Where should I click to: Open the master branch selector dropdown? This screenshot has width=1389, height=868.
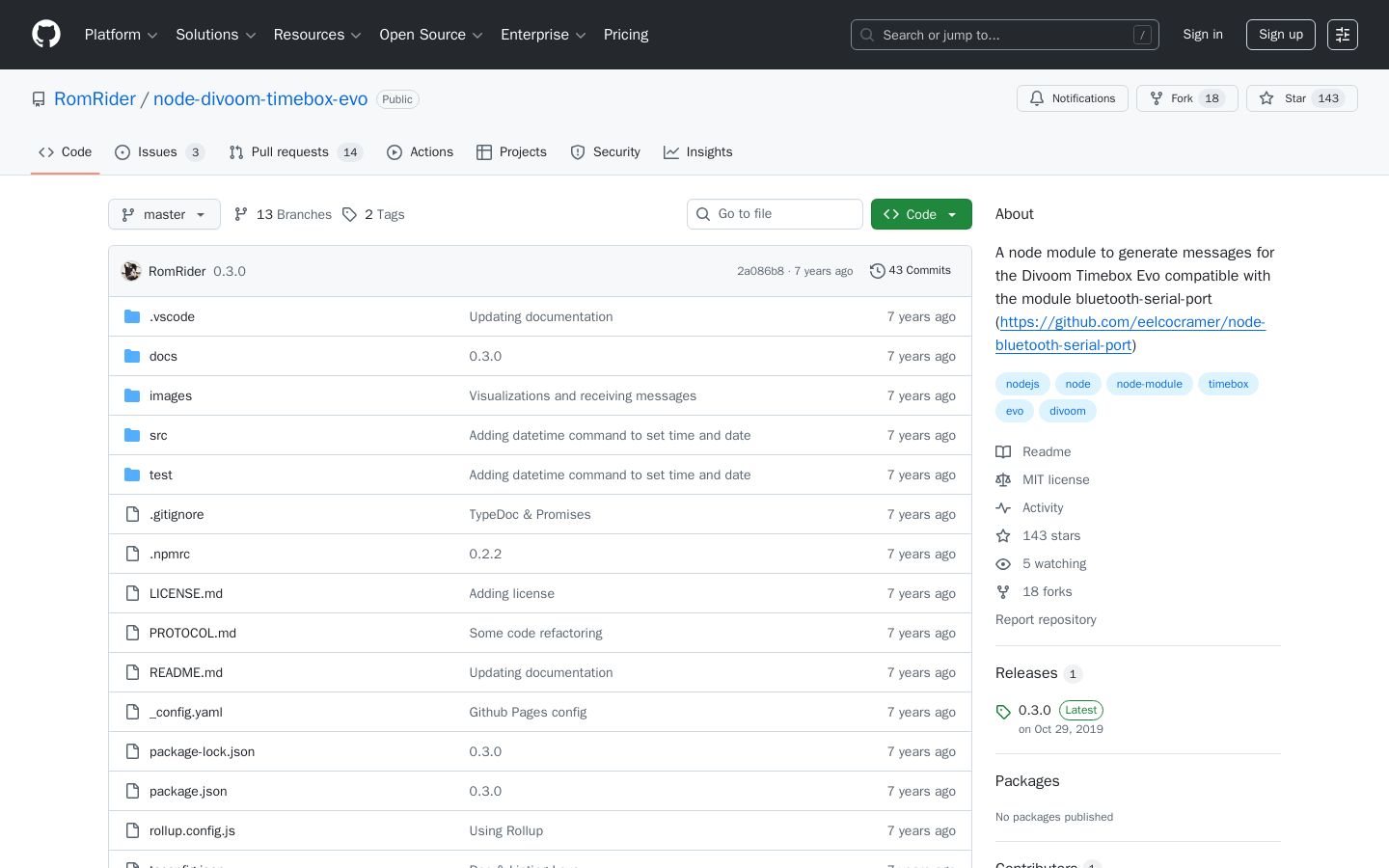pos(164,214)
